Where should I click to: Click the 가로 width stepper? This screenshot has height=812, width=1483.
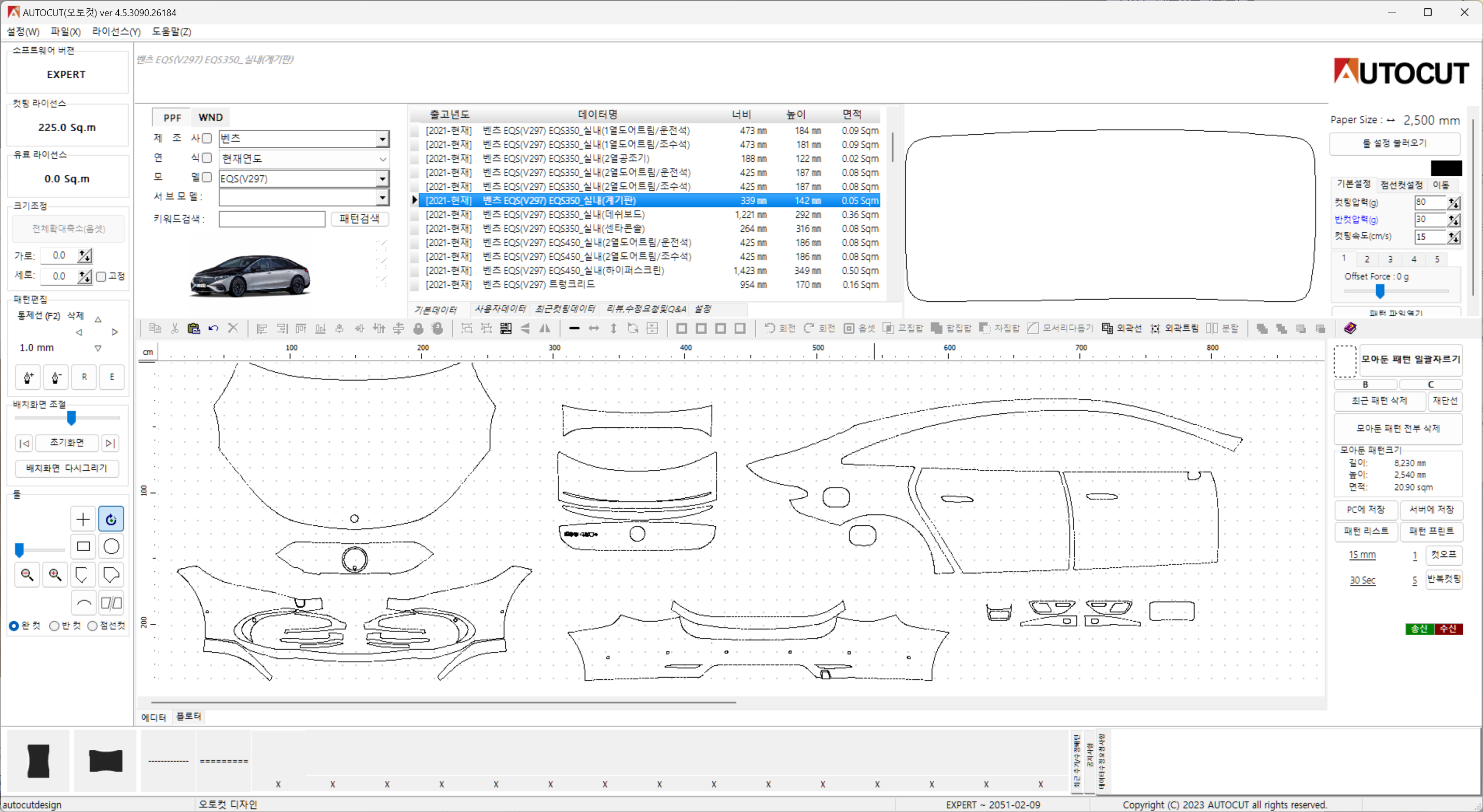pyautogui.click(x=85, y=256)
